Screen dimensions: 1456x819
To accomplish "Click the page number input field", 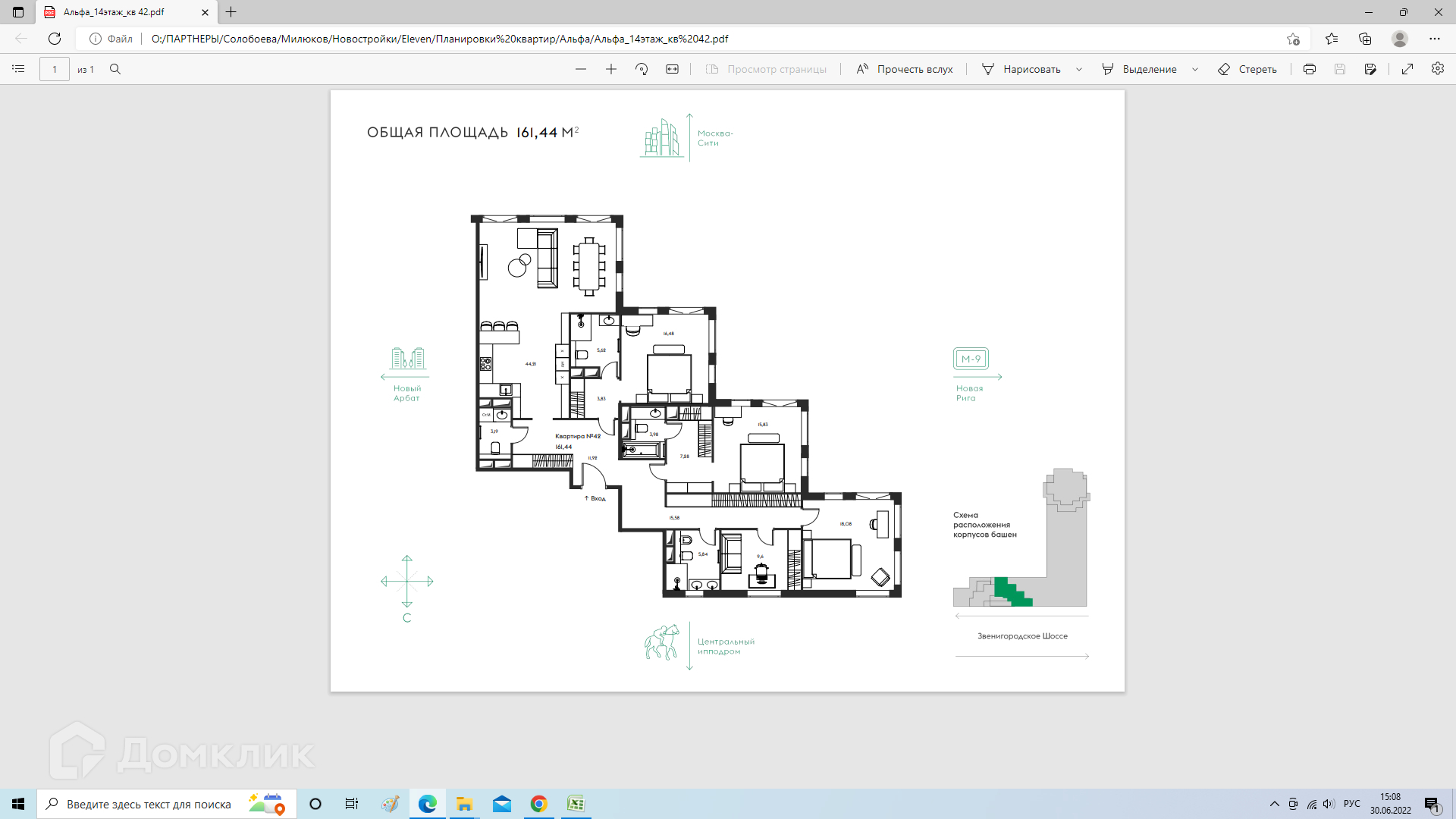I will point(55,69).
